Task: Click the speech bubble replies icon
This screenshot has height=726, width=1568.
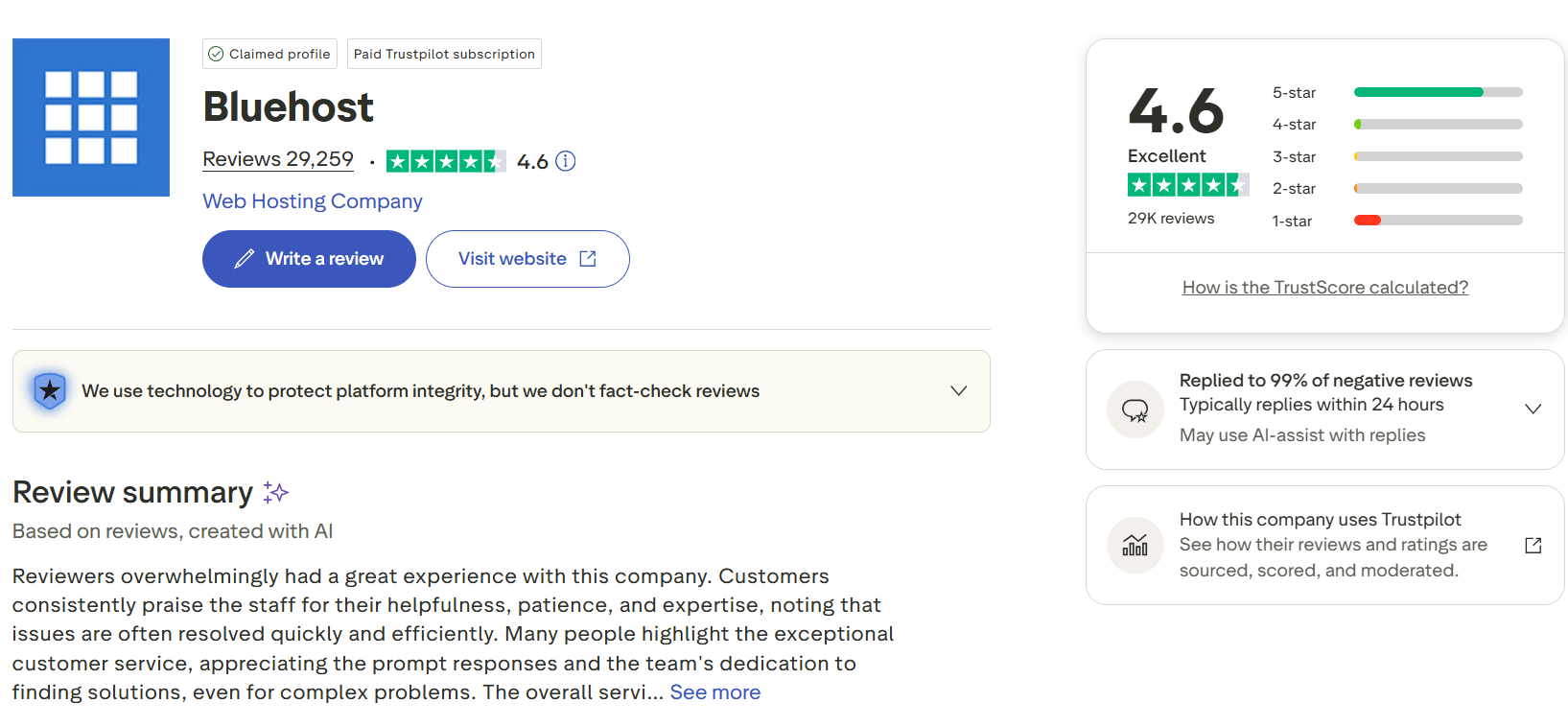Action: (x=1135, y=410)
